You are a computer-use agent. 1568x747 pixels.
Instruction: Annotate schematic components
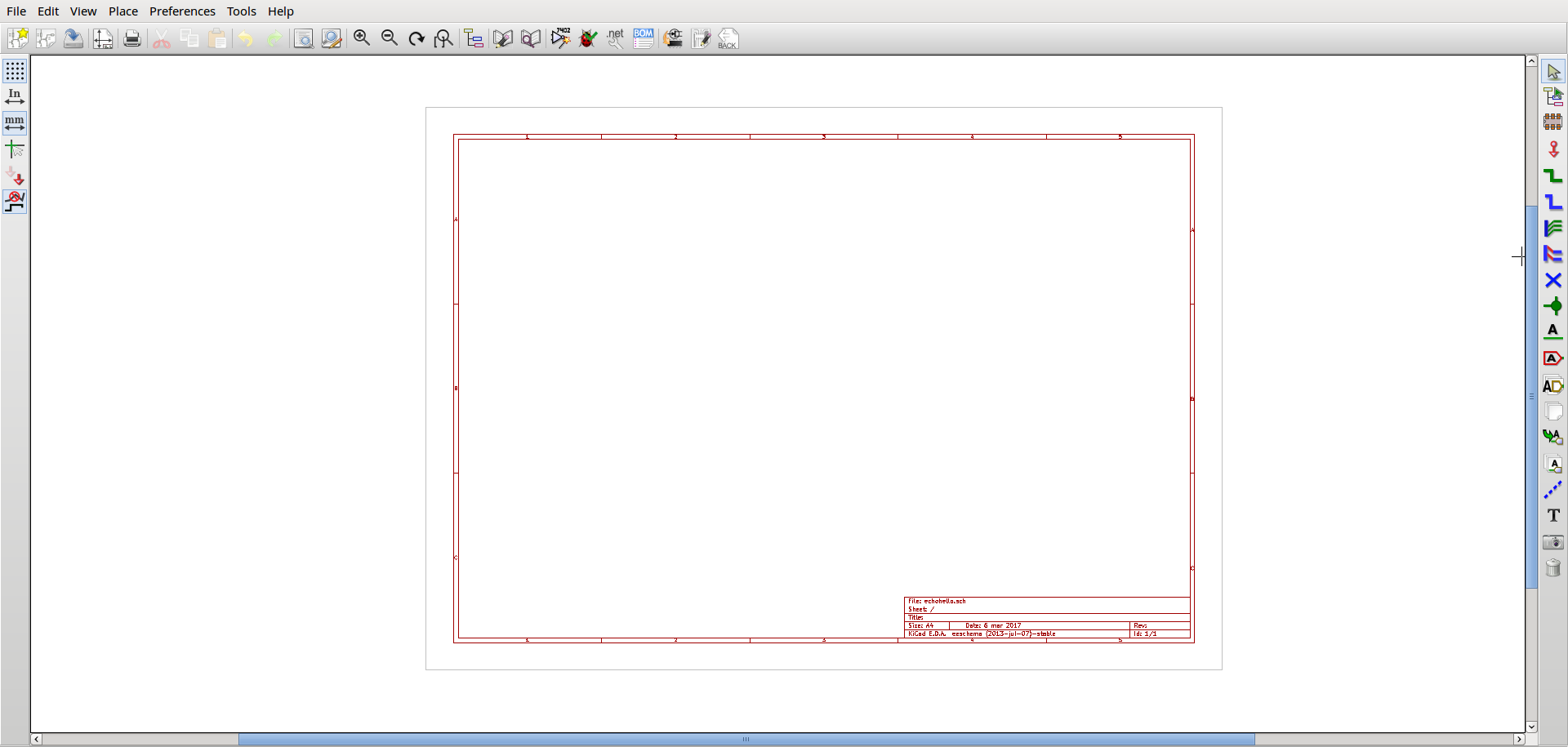coord(561,38)
